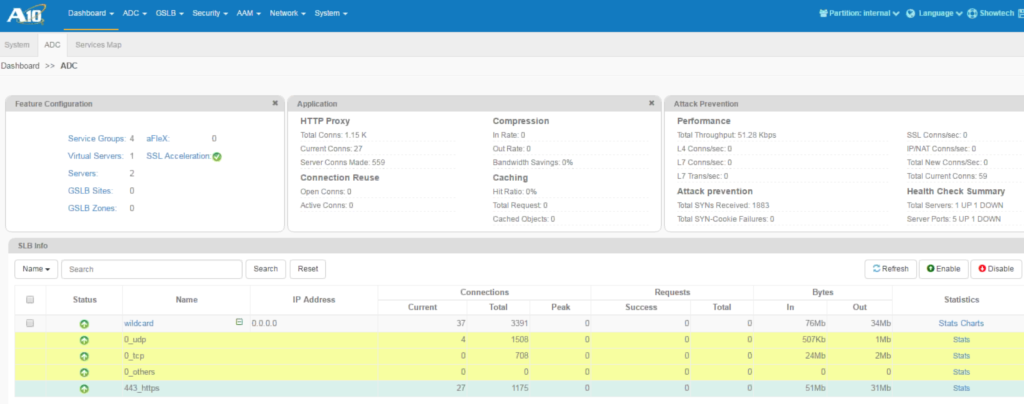Click the SSL Acceleration green checkmark icon
The width and height of the screenshot is (1024, 404).
(217, 156)
